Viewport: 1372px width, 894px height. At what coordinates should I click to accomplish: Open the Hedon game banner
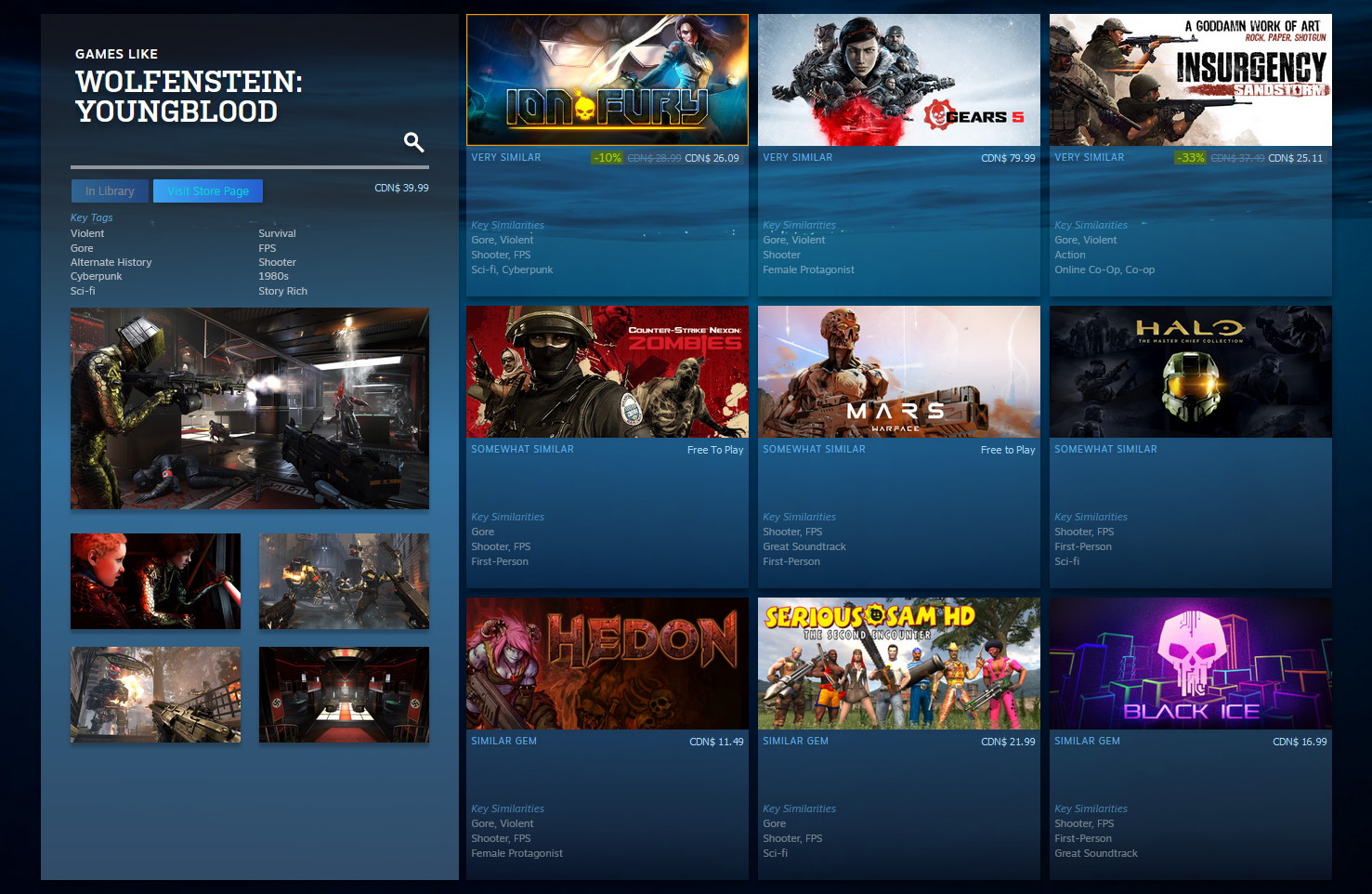608,664
